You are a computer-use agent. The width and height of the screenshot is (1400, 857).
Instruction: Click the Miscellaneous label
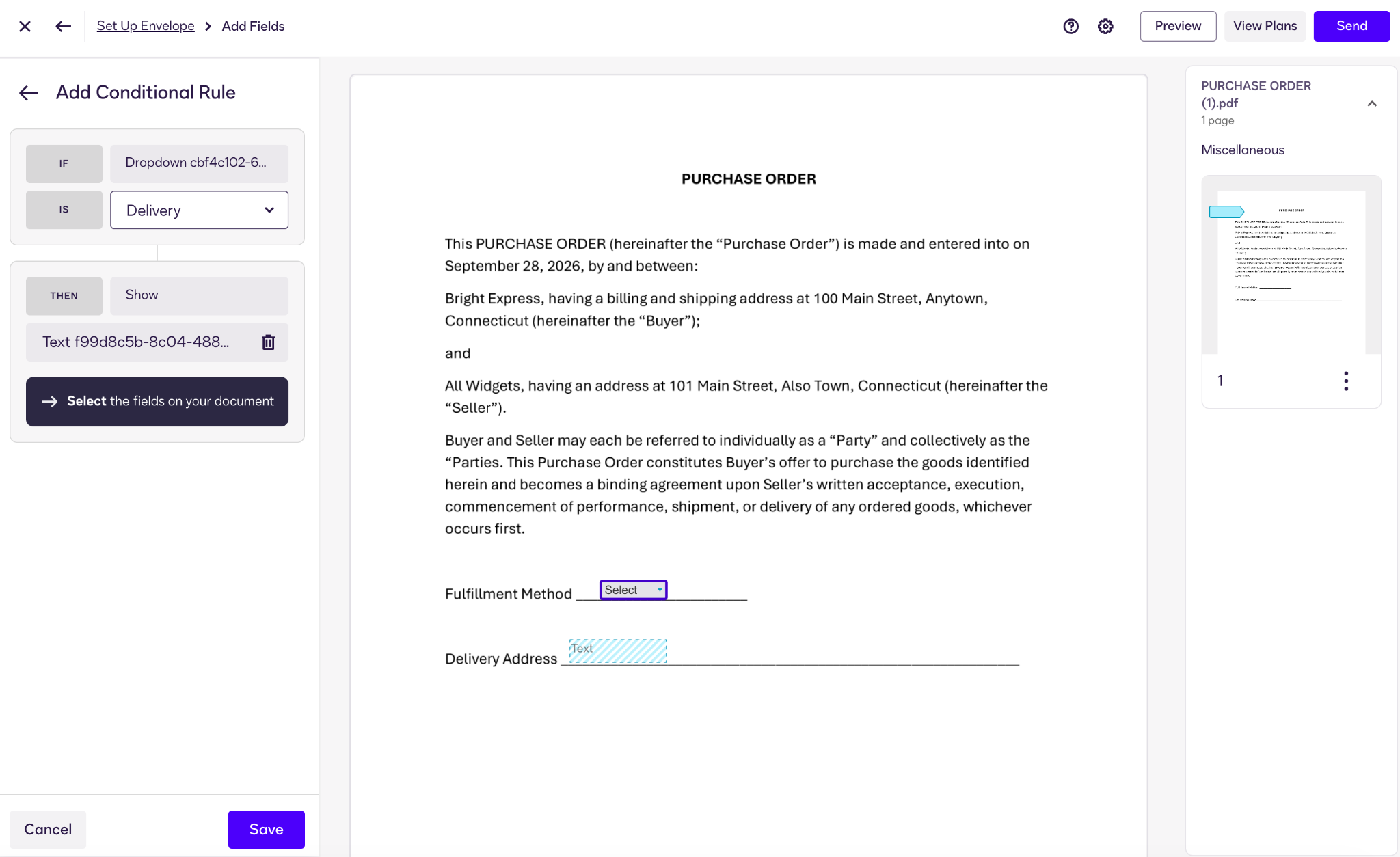(1242, 150)
